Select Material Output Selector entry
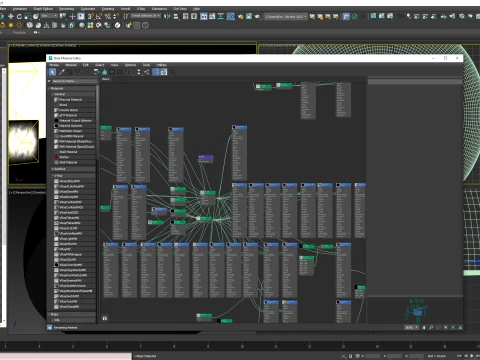 (x=75, y=120)
